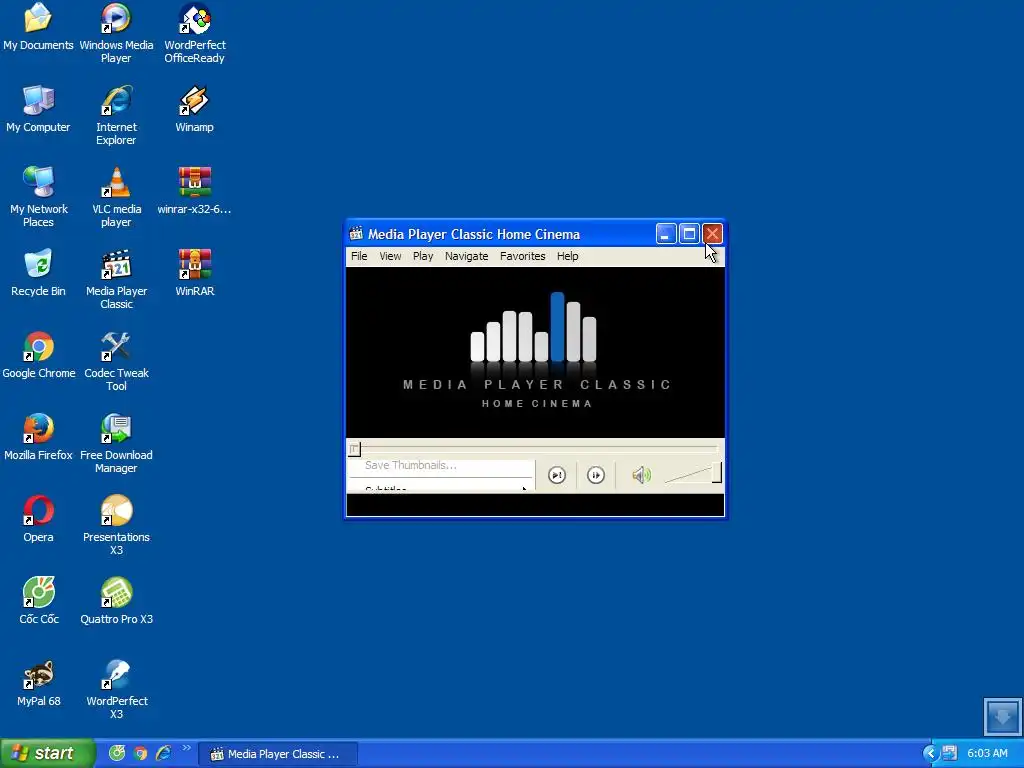Select the Mozilla Firefox desktop shortcut
The image size is (1024, 768).
[38, 437]
